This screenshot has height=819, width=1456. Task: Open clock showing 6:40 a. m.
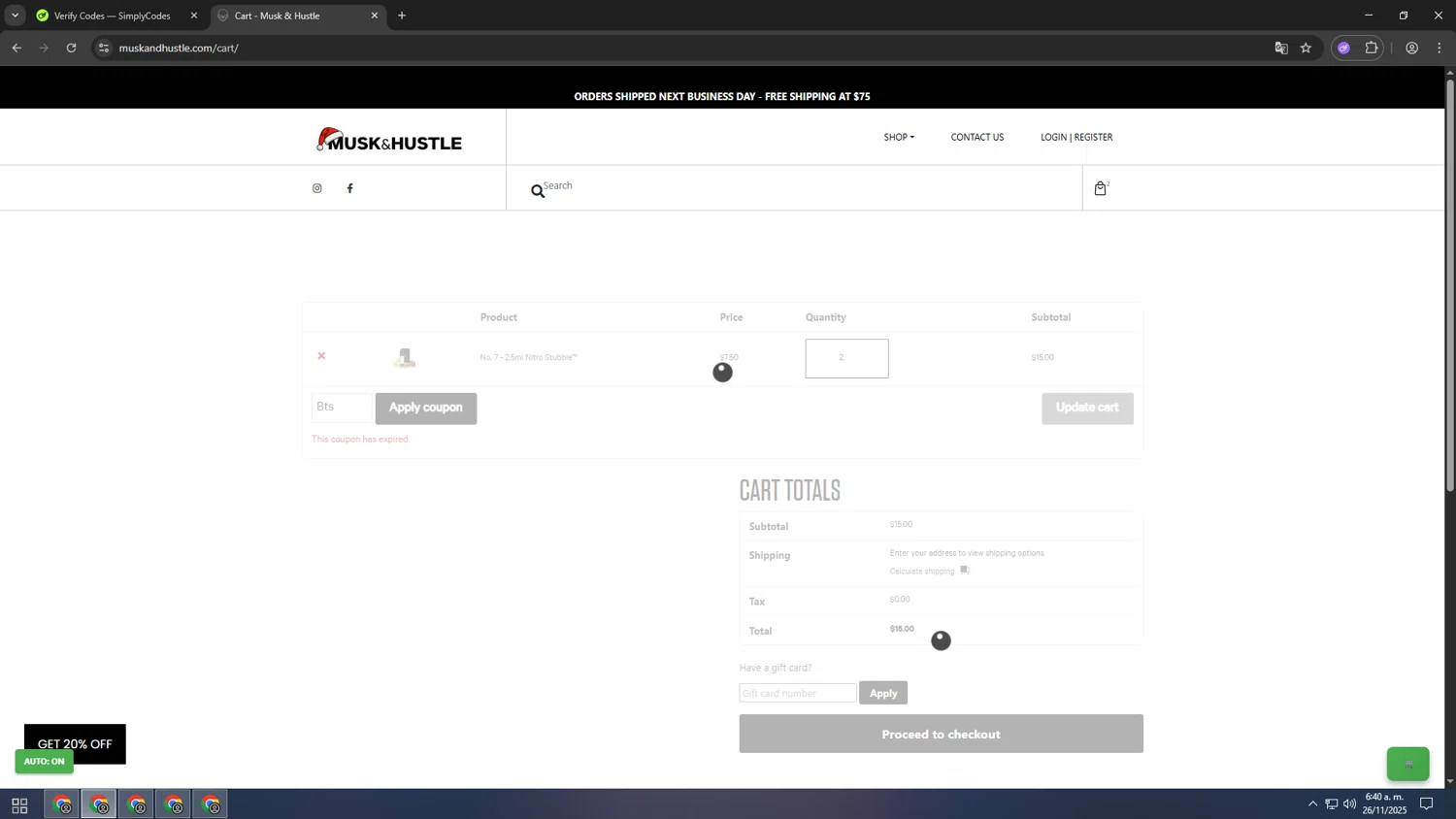click(x=1384, y=803)
